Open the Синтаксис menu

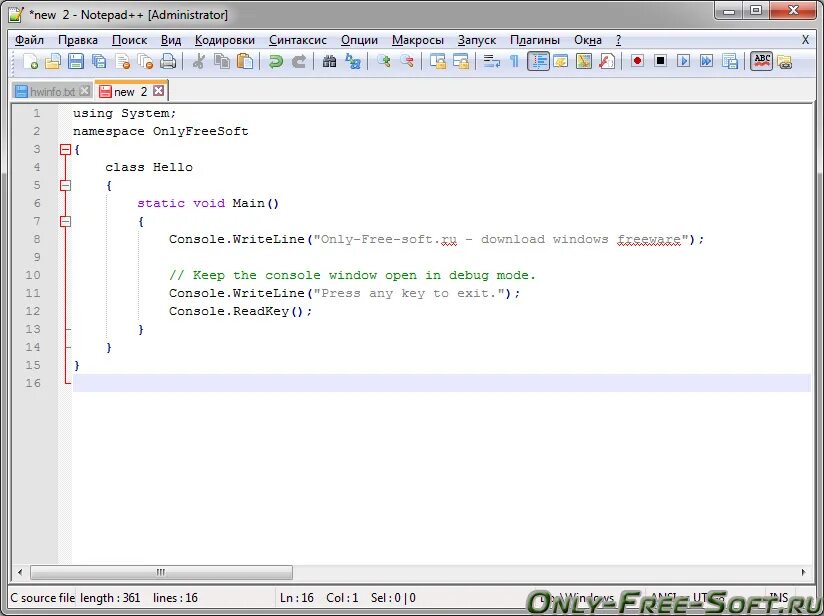(297, 40)
